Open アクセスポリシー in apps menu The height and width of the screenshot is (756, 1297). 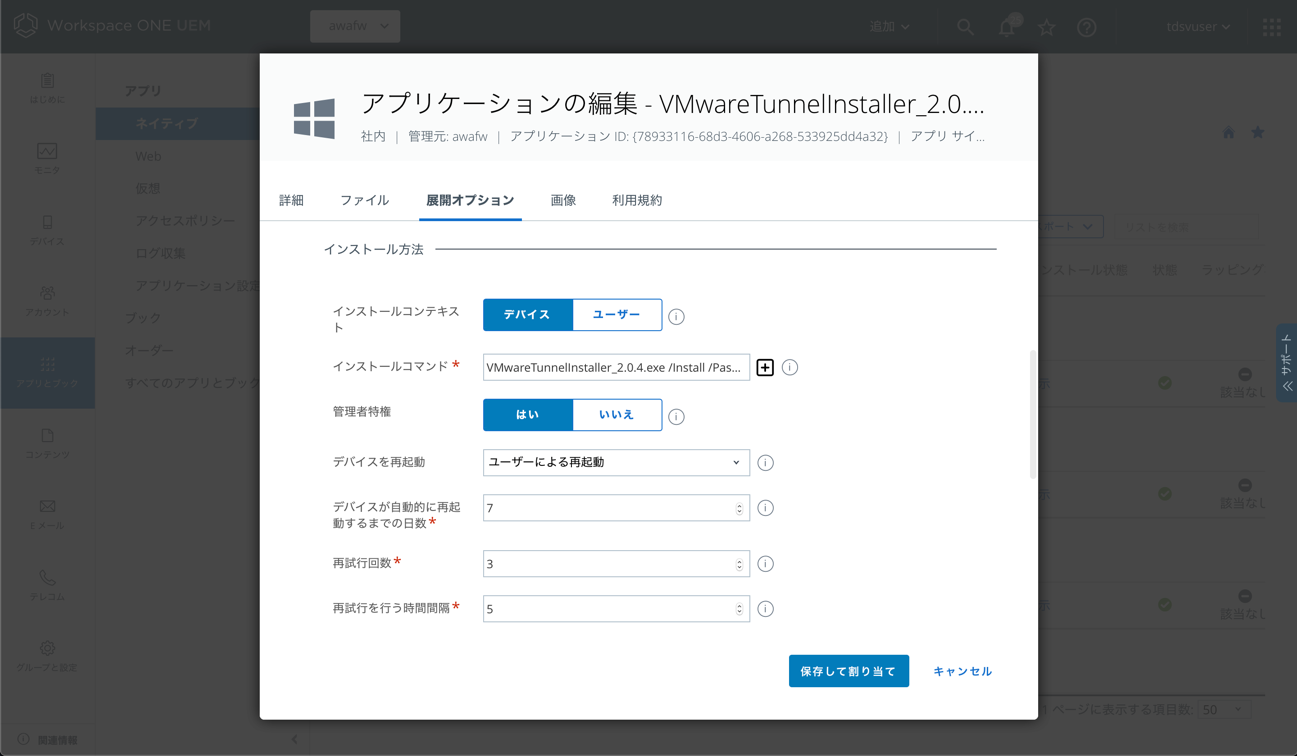pyautogui.click(x=185, y=221)
